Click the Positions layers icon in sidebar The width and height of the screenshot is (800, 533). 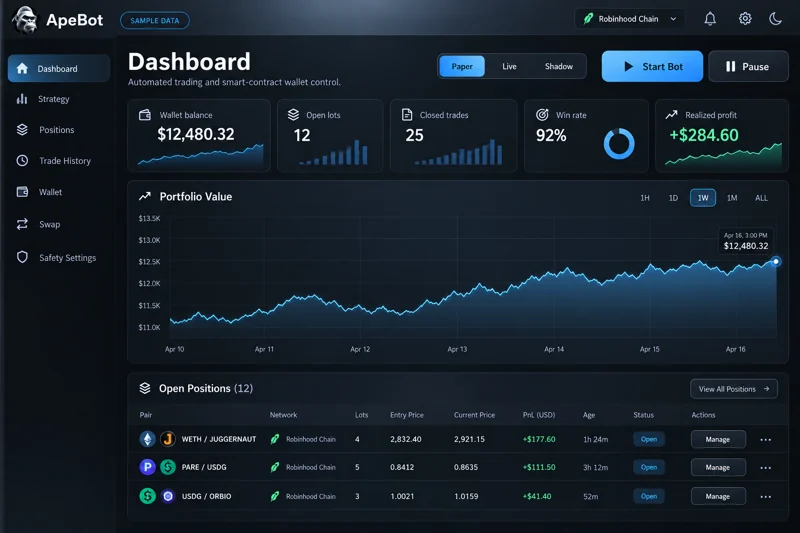[x=22, y=130]
